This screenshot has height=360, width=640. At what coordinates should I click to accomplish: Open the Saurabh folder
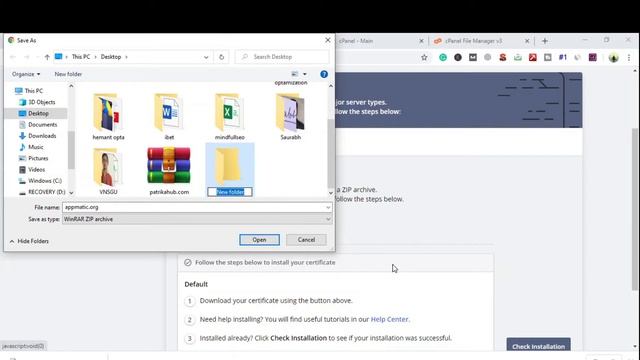pyautogui.click(x=290, y=117)
